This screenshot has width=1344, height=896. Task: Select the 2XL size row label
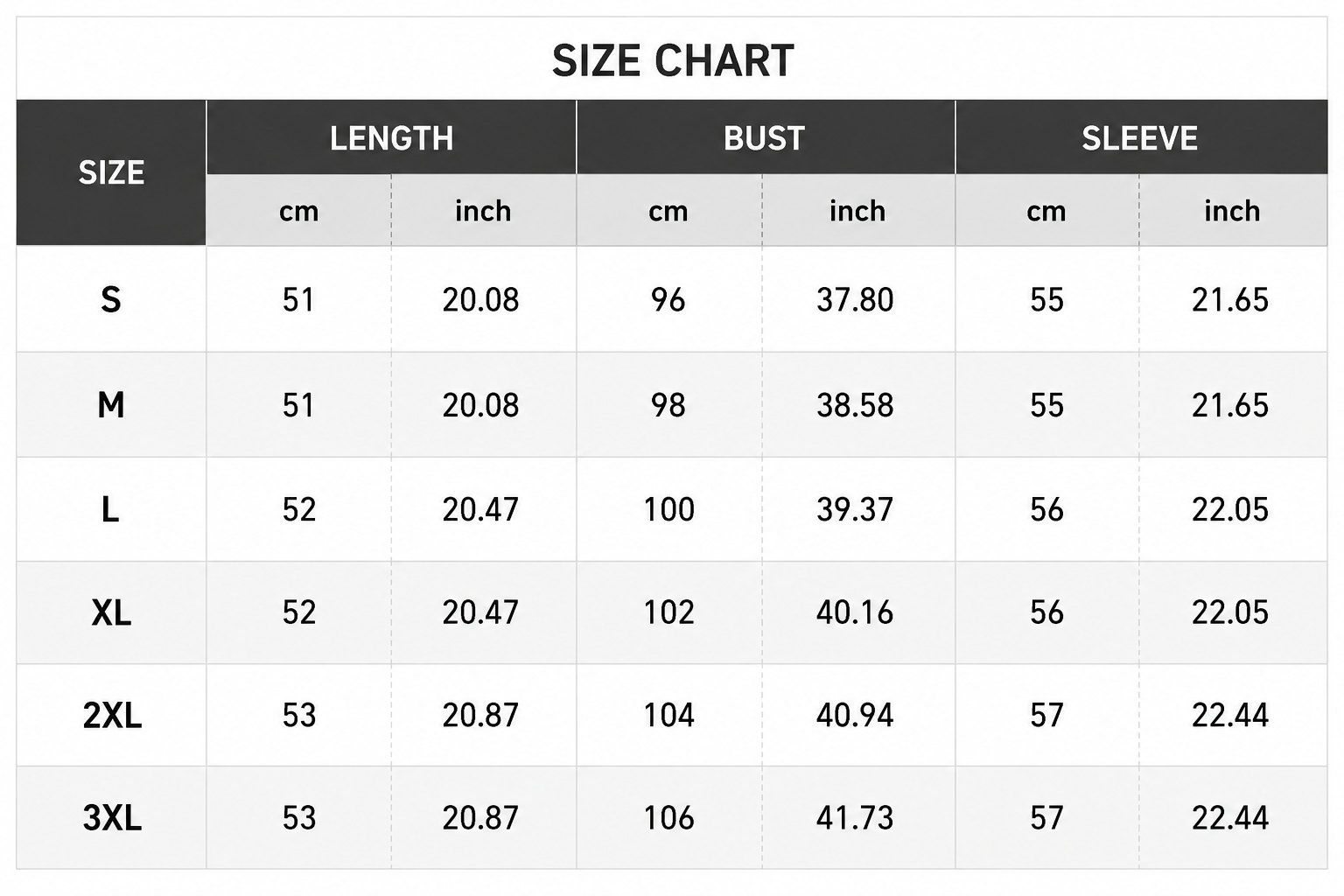point(112,716)
